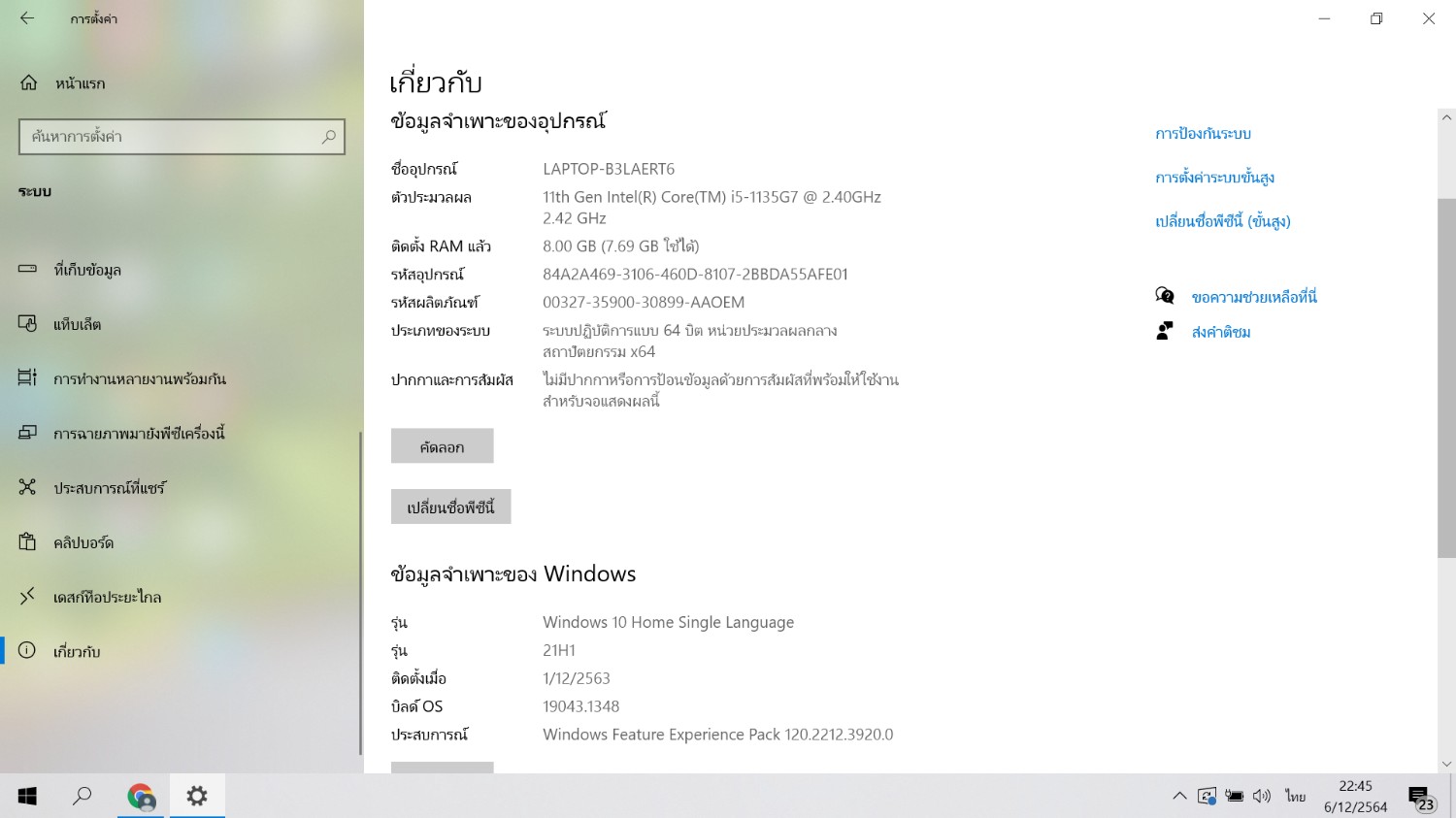The image size is (1456, 818).
Task: Click product ID 00327-35900-30899-AAOEM
Action: coord(644,303)
